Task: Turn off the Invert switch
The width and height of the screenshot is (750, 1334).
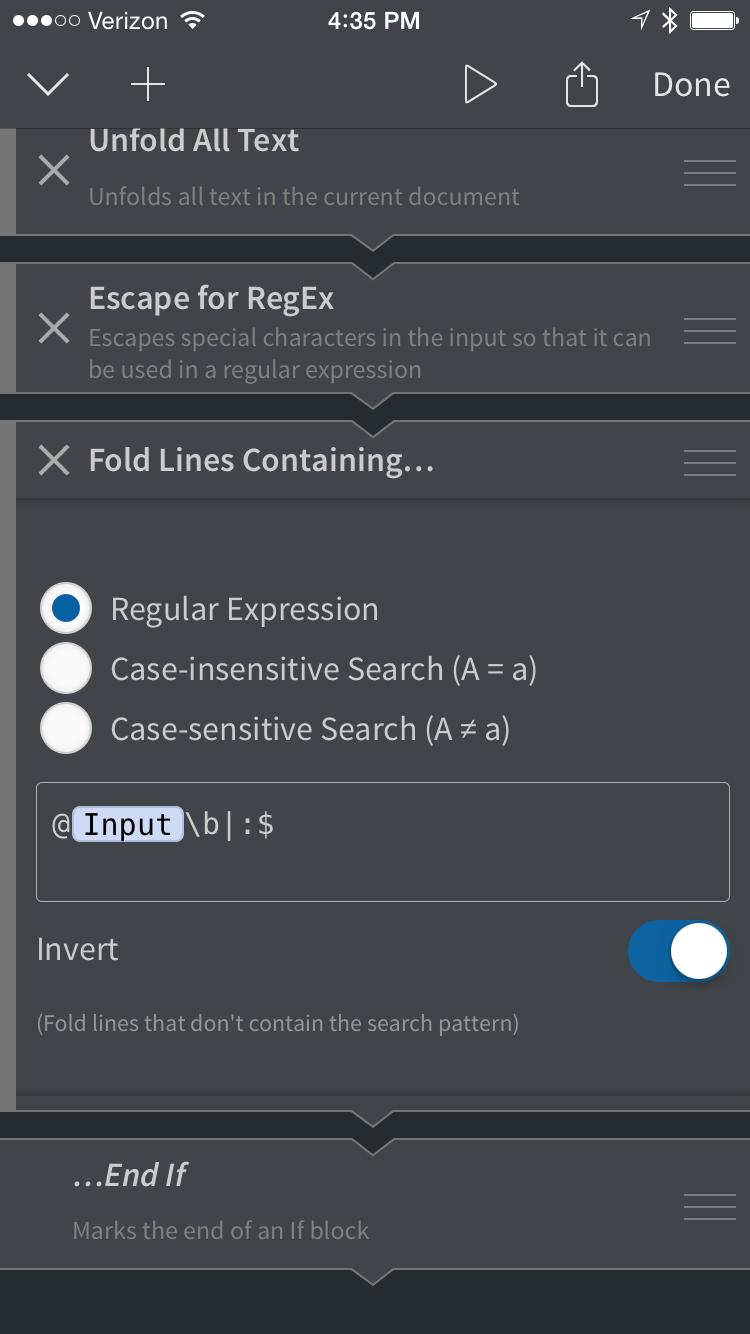Action: 678,951
